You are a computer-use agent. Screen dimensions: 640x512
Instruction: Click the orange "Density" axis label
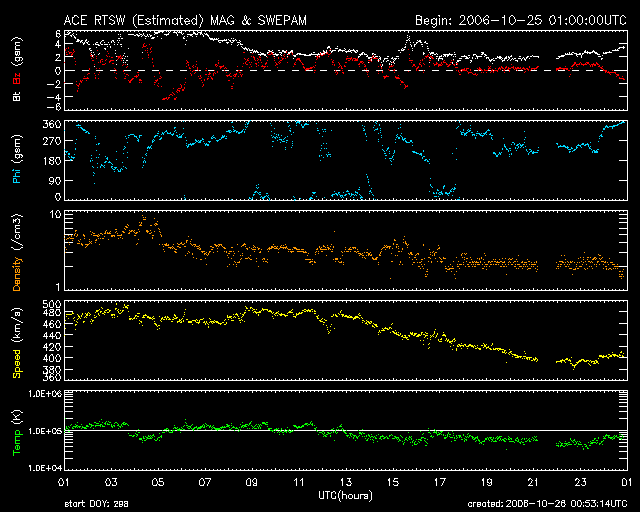point(17,274)
